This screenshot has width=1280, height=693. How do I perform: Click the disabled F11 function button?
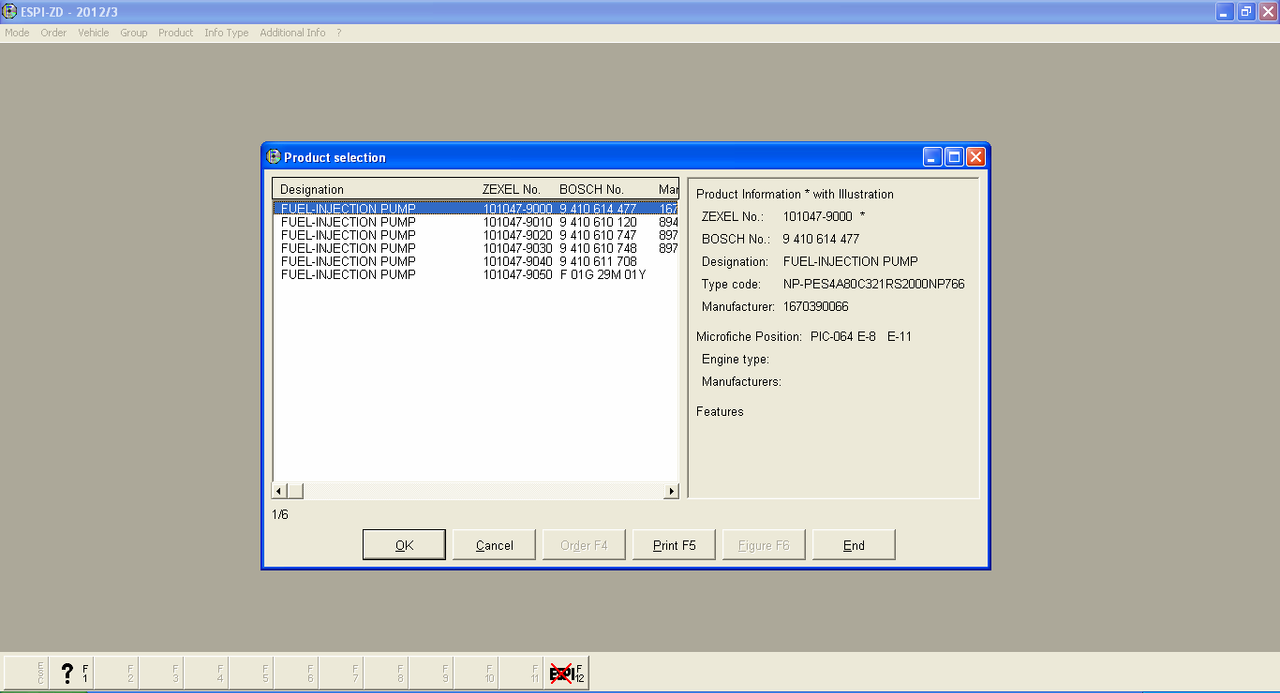tap(521, 672)
